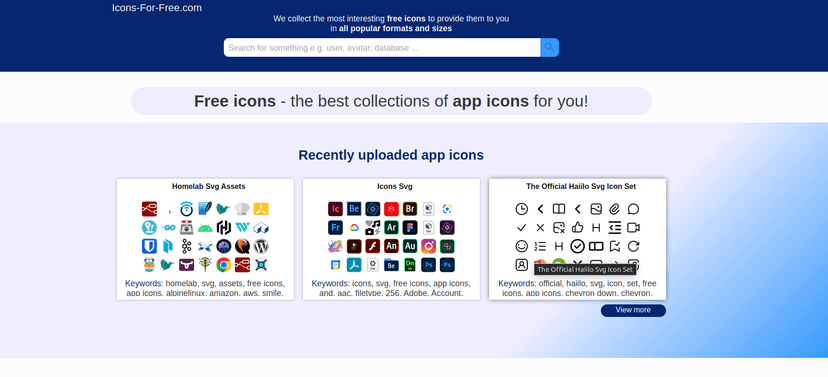Viewport: 828px width, 377px height.
Task: Open the Adobe Acrobat PDF icon
Action: point(354,265)
